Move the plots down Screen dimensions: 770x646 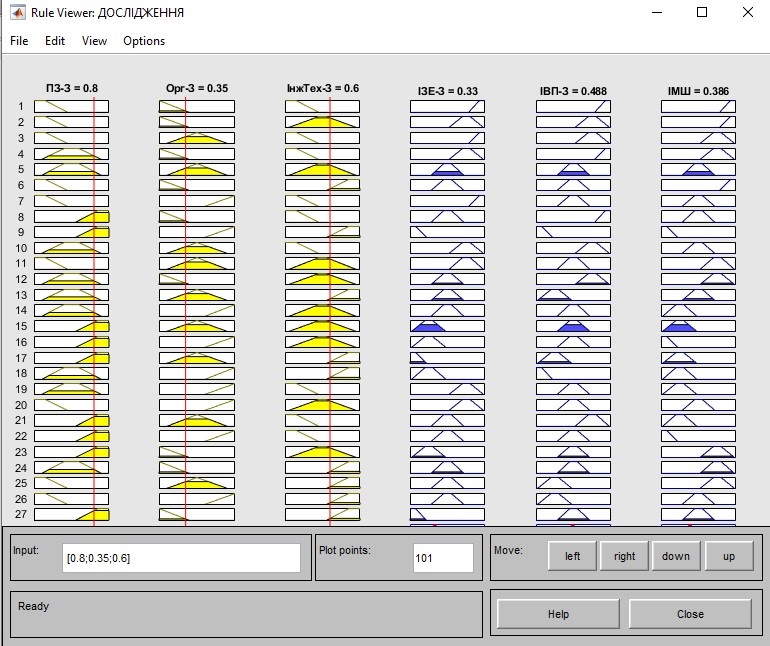[x=676, y=556]
